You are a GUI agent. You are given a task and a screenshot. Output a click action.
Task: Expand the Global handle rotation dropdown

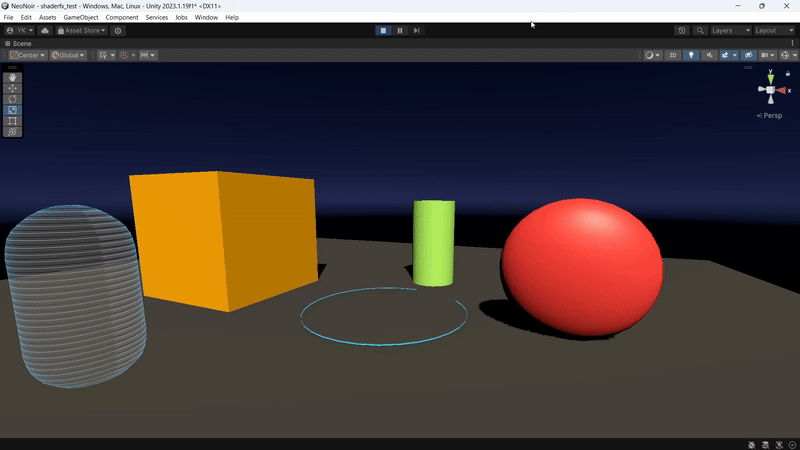tap(69, 55)
